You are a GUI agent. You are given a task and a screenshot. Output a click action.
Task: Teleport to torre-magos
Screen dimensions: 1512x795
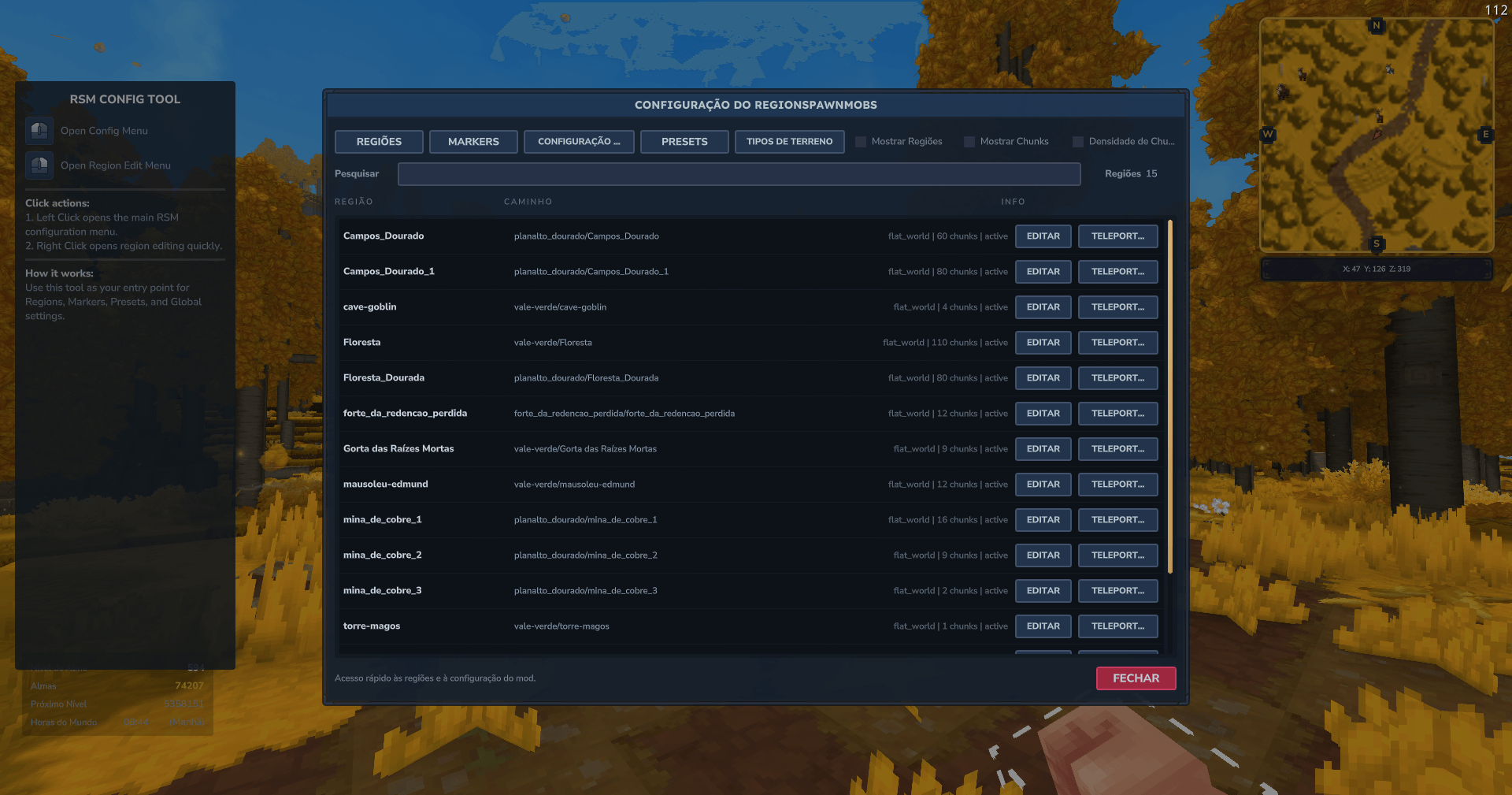tap(1118, 626)
